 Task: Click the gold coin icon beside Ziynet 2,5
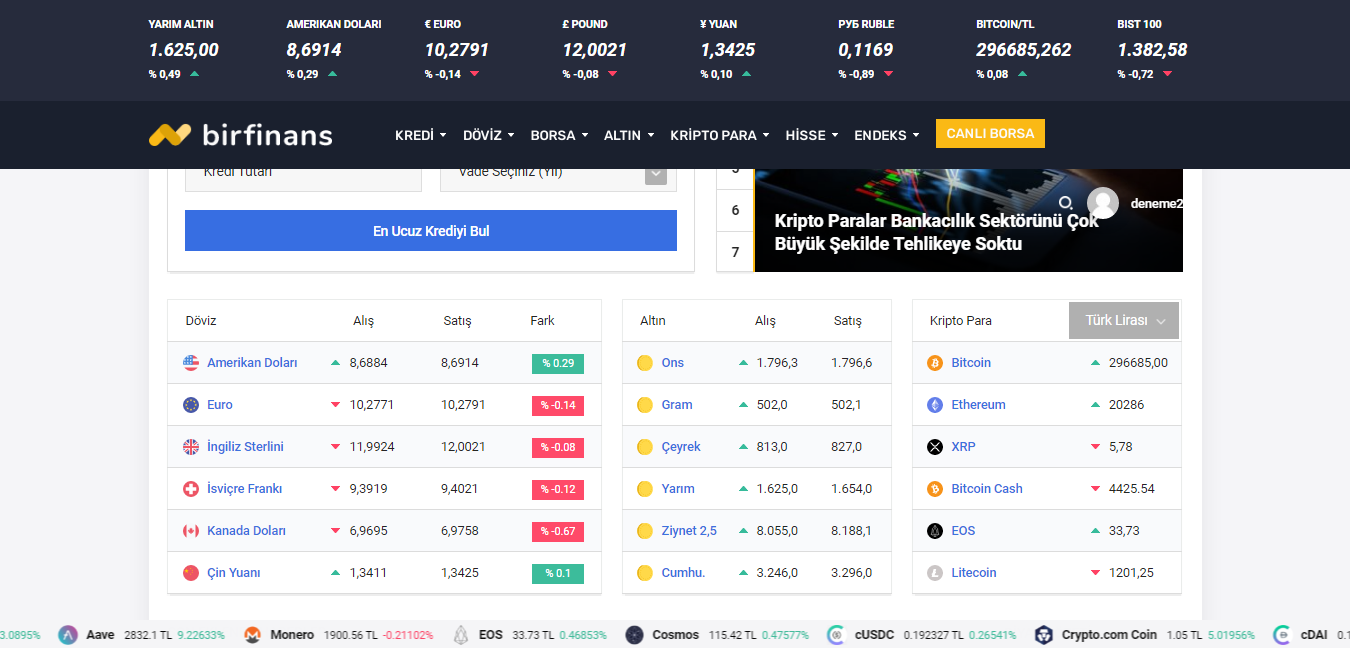[645, 531]
